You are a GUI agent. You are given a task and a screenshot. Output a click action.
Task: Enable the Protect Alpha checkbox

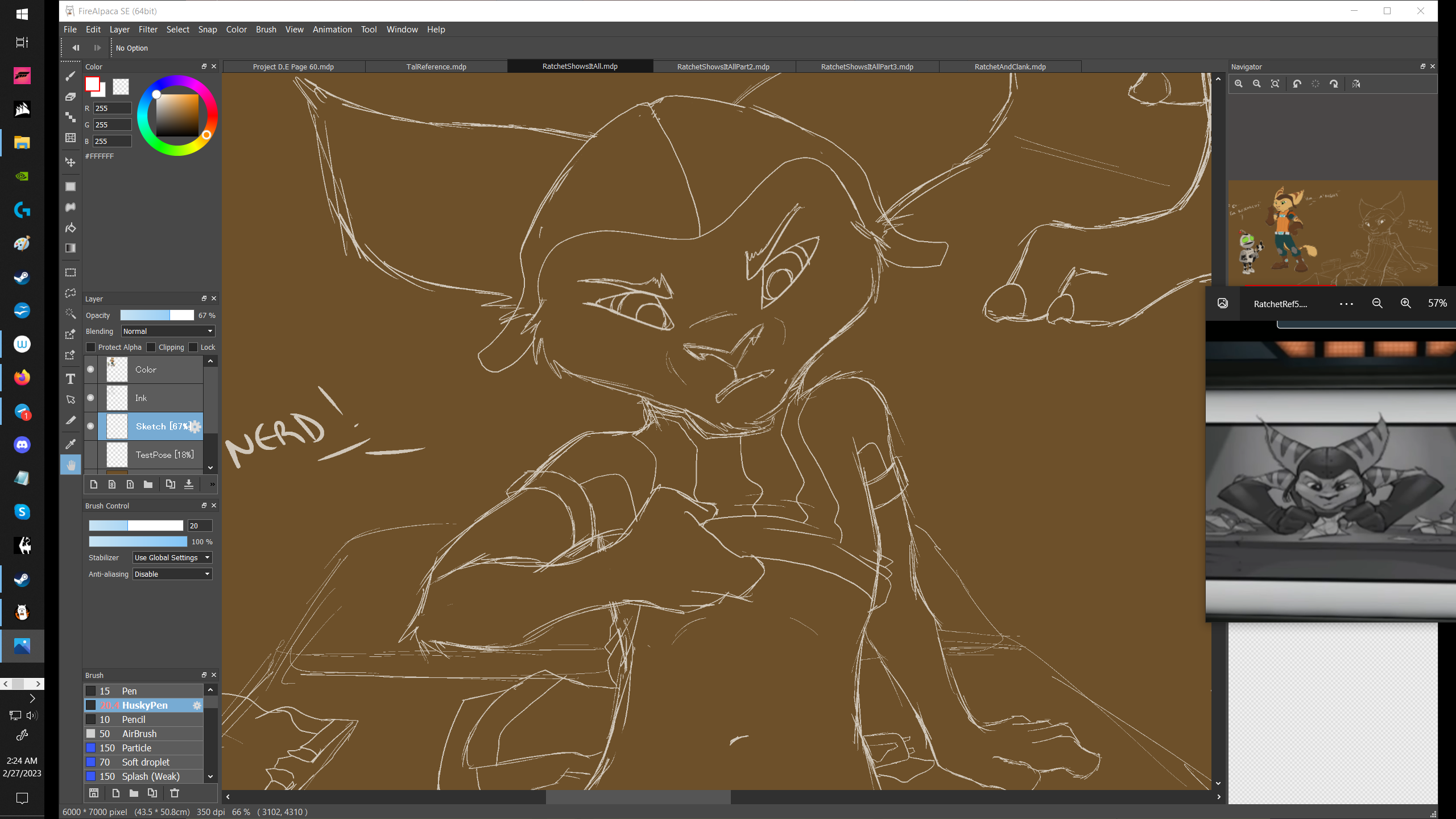tap(91, 347)
